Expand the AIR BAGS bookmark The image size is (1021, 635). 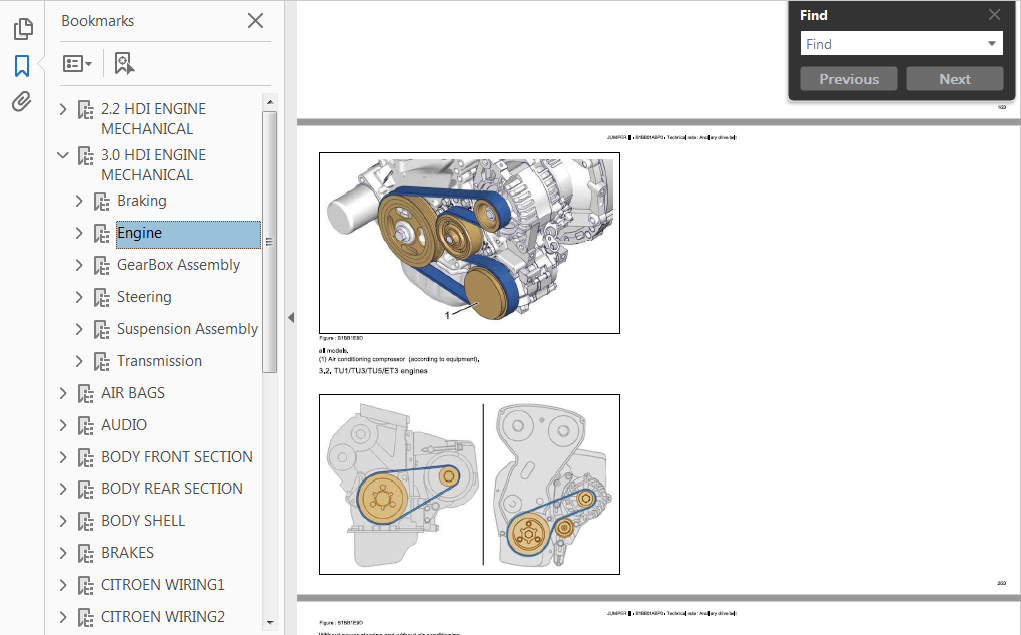pos(63,393)
